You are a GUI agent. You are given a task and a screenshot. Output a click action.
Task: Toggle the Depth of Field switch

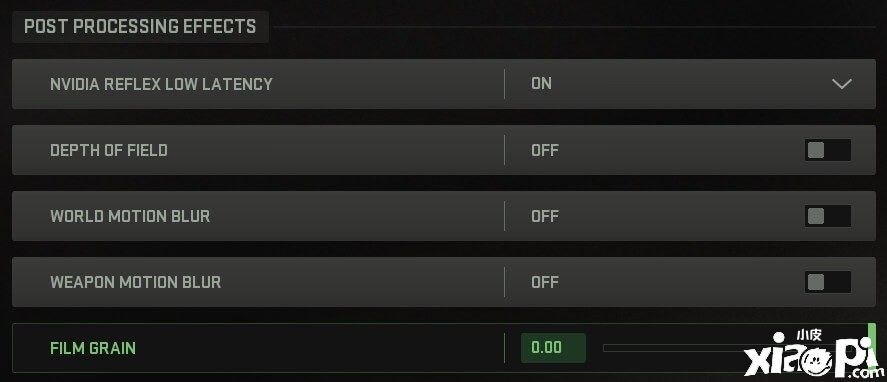pyautogui.click(x=828, y=150)
